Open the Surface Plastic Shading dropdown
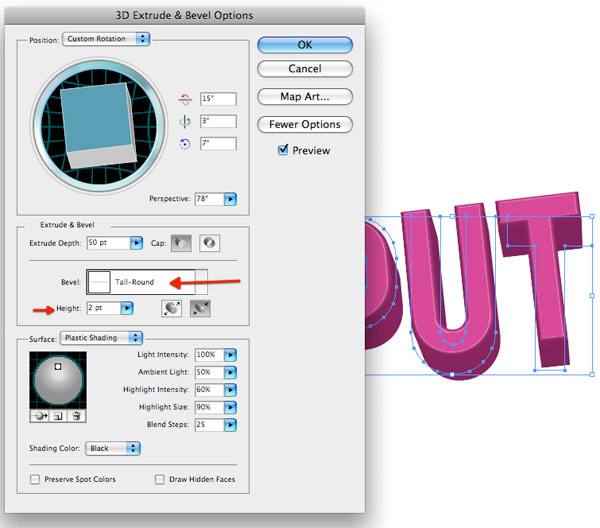Viewport: 600px width, 528px height. (x=101, y=338)
